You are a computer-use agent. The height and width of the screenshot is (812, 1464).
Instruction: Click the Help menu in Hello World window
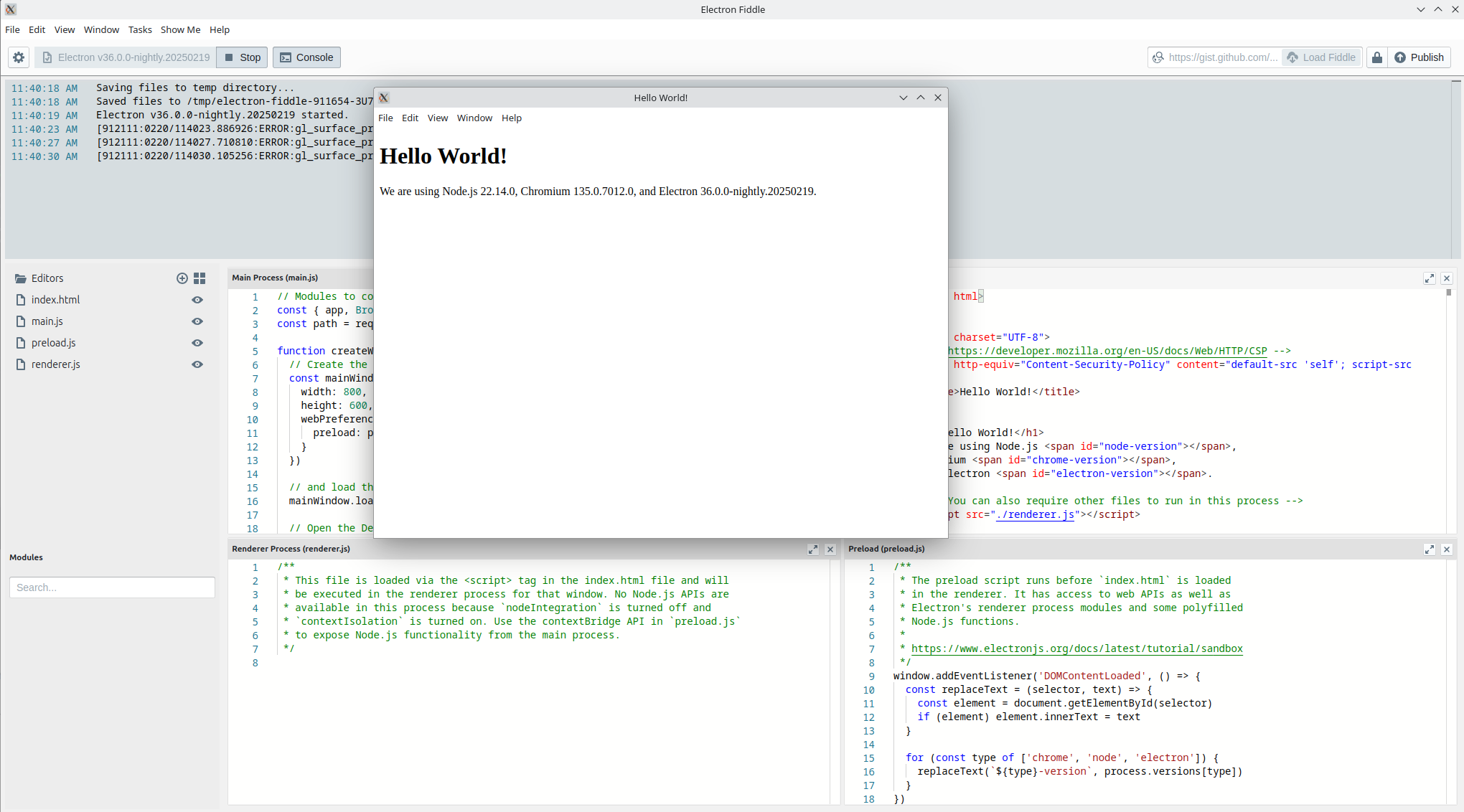511,118
